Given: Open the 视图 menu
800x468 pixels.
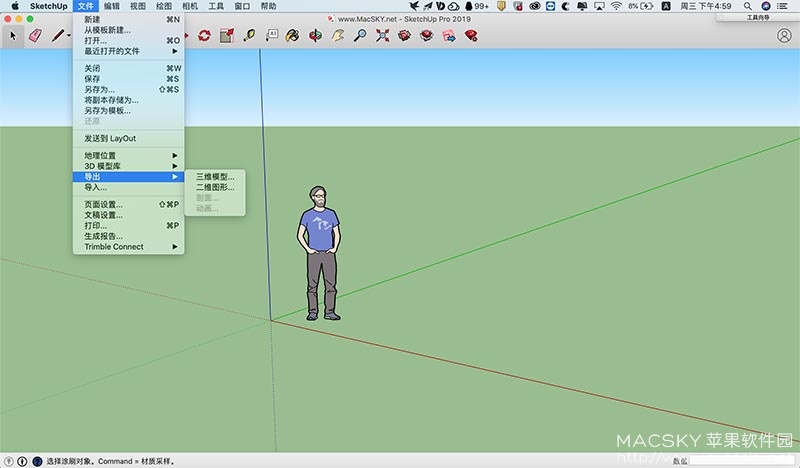Looking at the screenshot, I should click(x=138, y=6).
